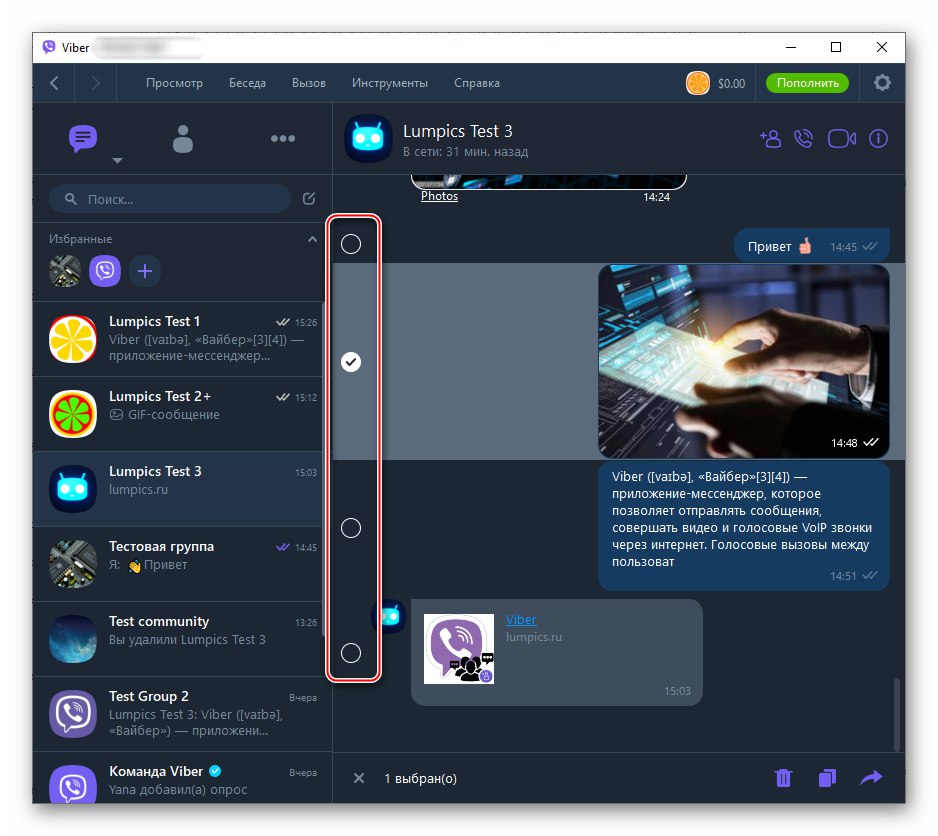Open the Справка menu
This screenshot has width=938, height=836.
tap(477, 83)
